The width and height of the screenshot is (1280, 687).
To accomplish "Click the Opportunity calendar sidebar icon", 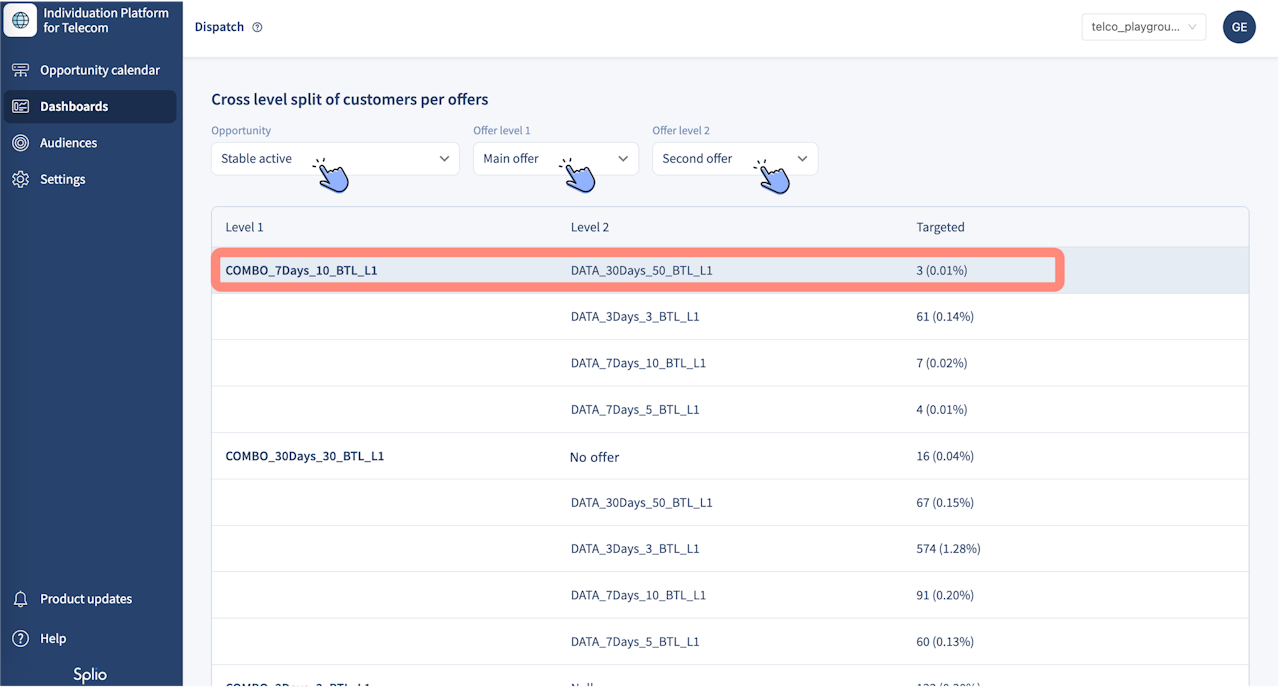I will pos(20,70).
